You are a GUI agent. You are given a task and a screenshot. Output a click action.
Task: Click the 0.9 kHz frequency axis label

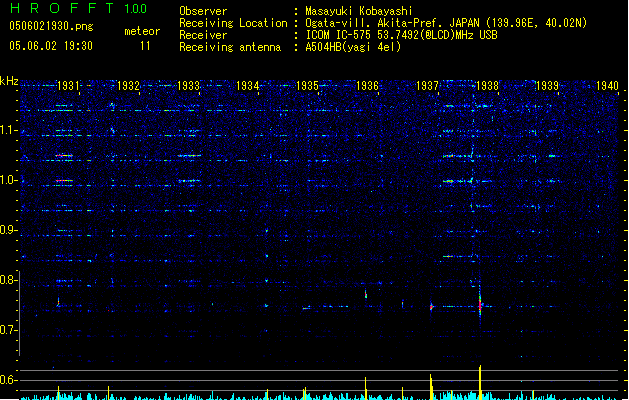9,230
